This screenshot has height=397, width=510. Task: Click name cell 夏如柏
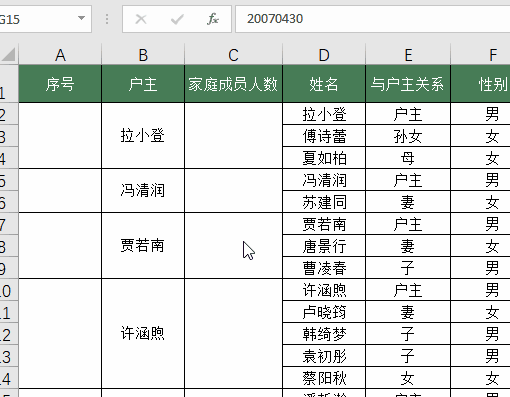click(324, 158)
